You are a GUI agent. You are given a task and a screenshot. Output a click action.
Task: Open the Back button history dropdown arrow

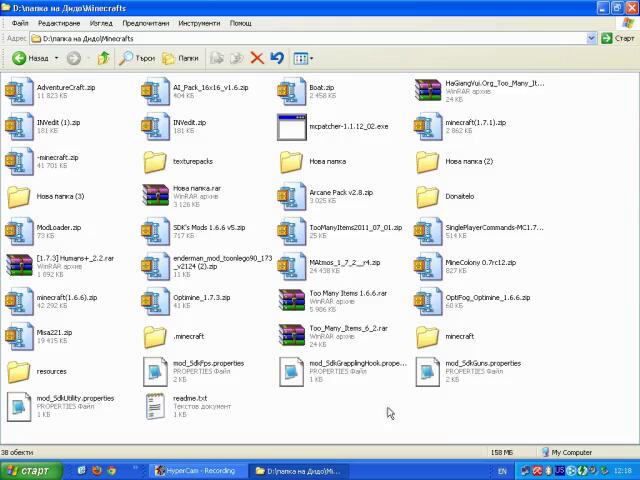59,58
